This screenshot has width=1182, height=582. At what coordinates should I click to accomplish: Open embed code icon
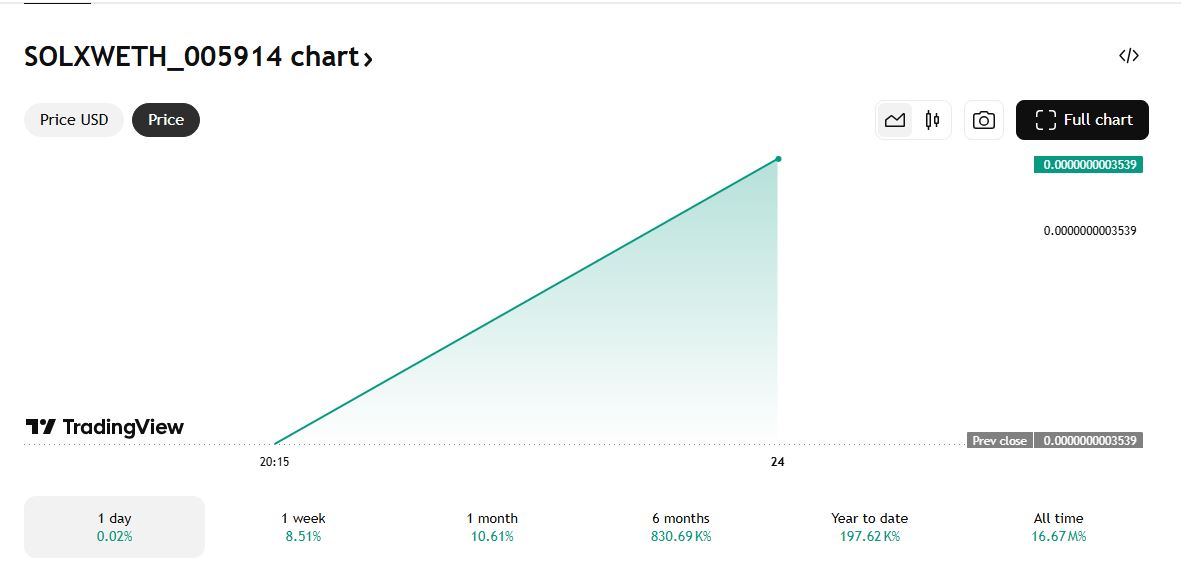click(1129, 56)
